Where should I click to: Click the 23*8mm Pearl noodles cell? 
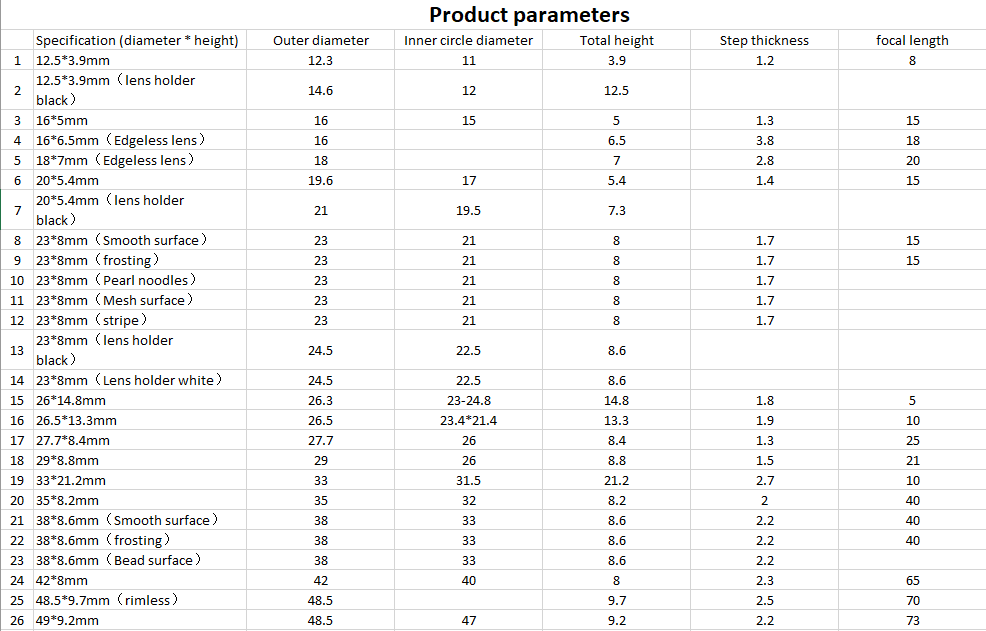pos(140,280)
